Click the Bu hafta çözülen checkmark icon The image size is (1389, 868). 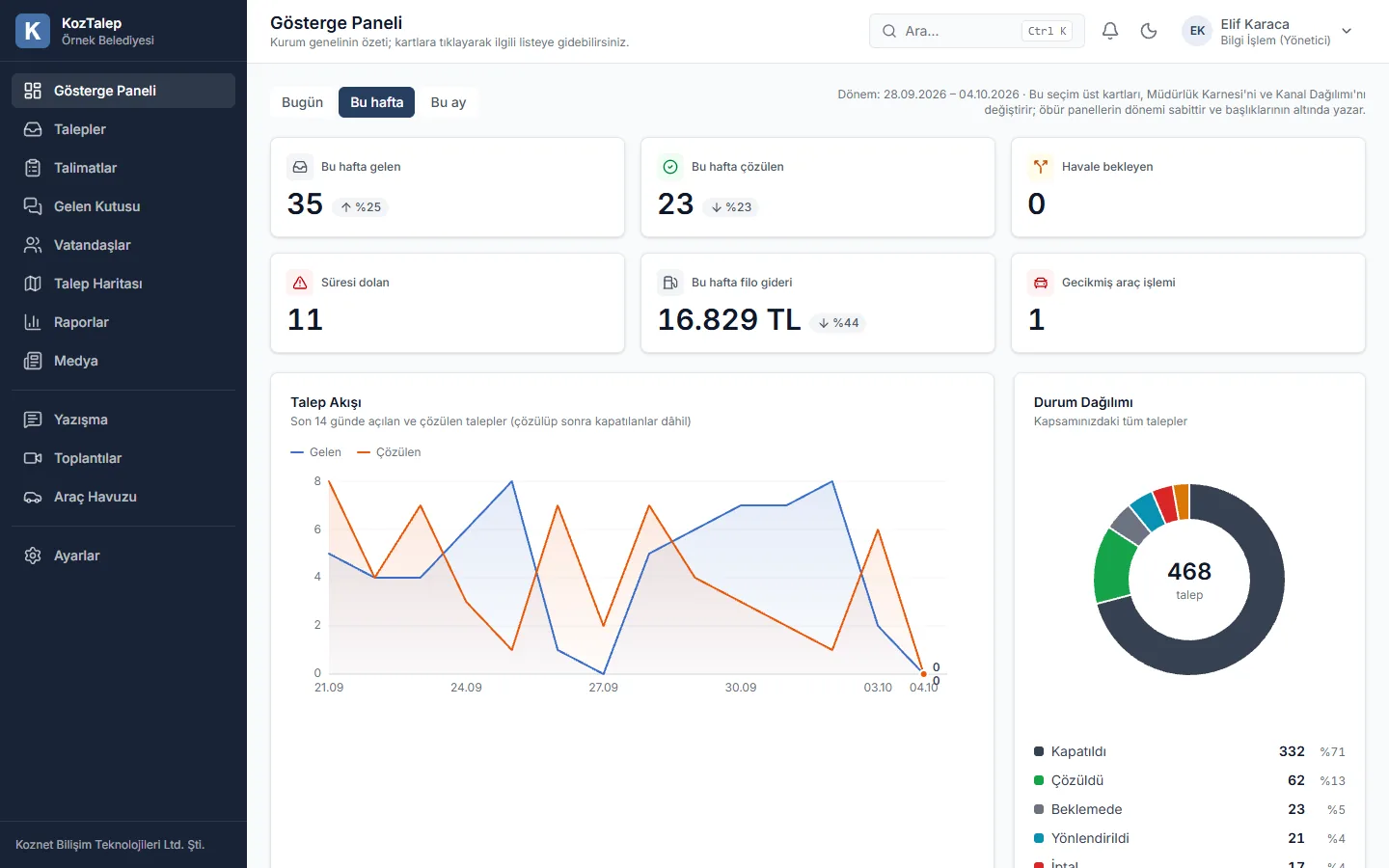click(670, 167)
